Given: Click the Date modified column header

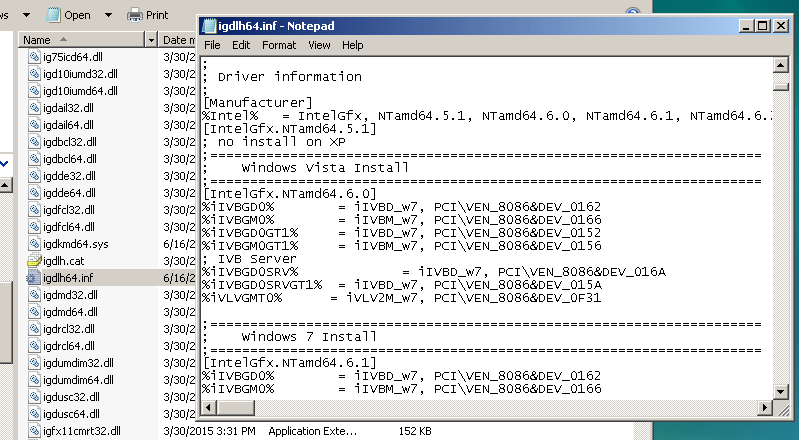Looking at the screenshot, I should click(178, 40).
